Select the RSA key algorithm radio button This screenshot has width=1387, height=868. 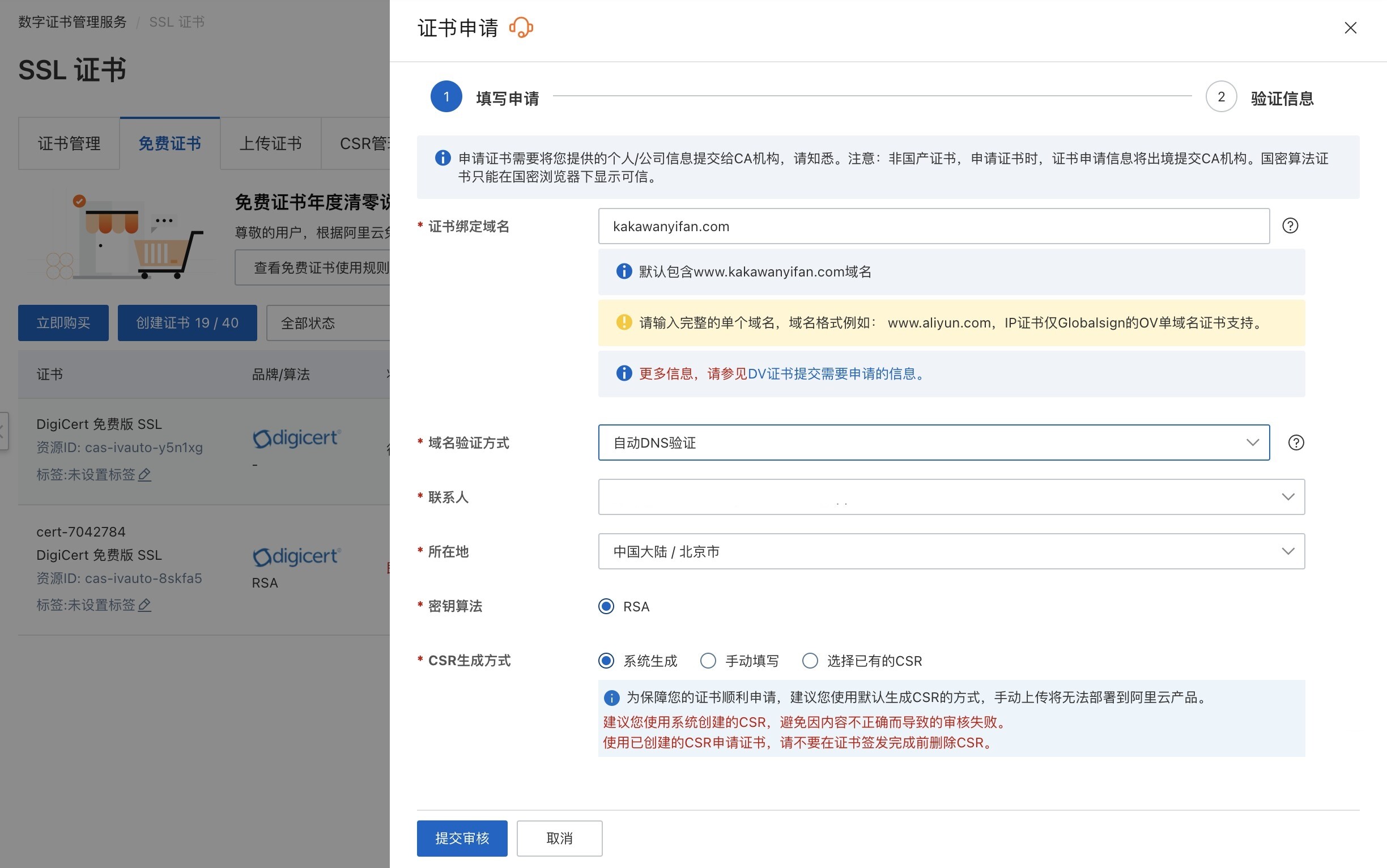pyautogui.click(x=606, y=606)
